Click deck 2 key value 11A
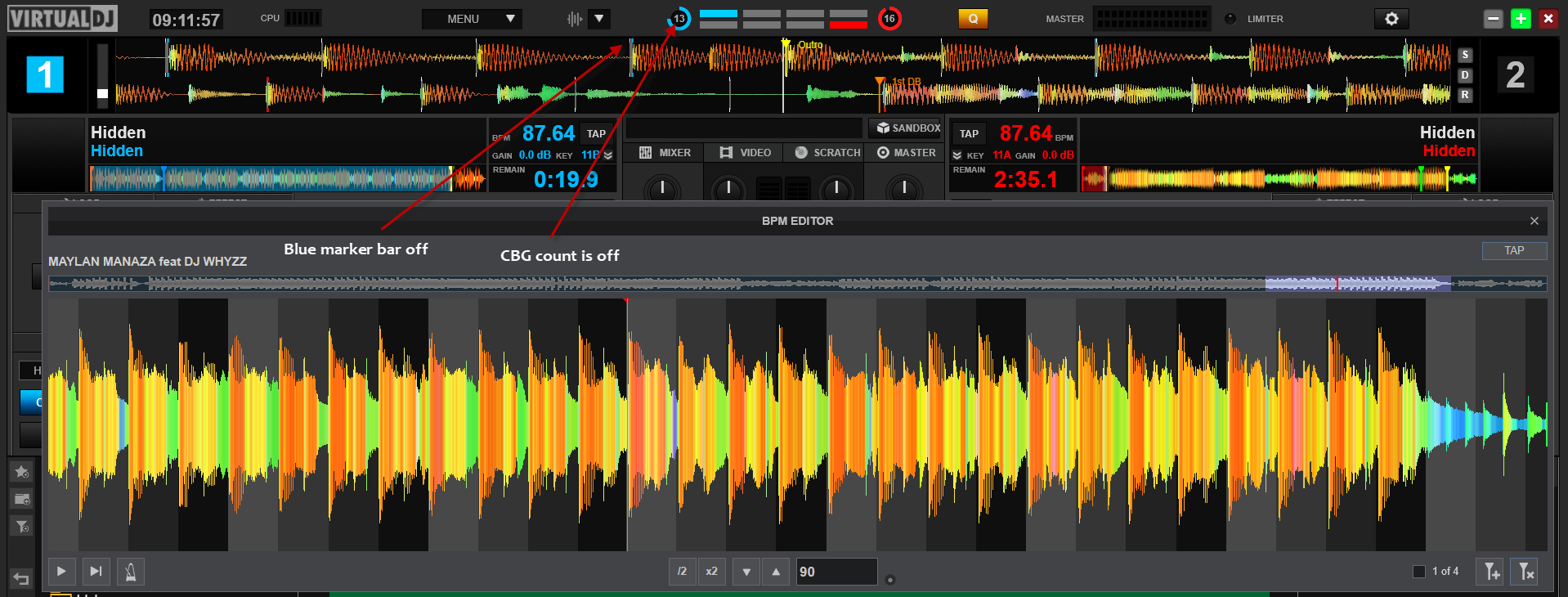 point(1001,155)
